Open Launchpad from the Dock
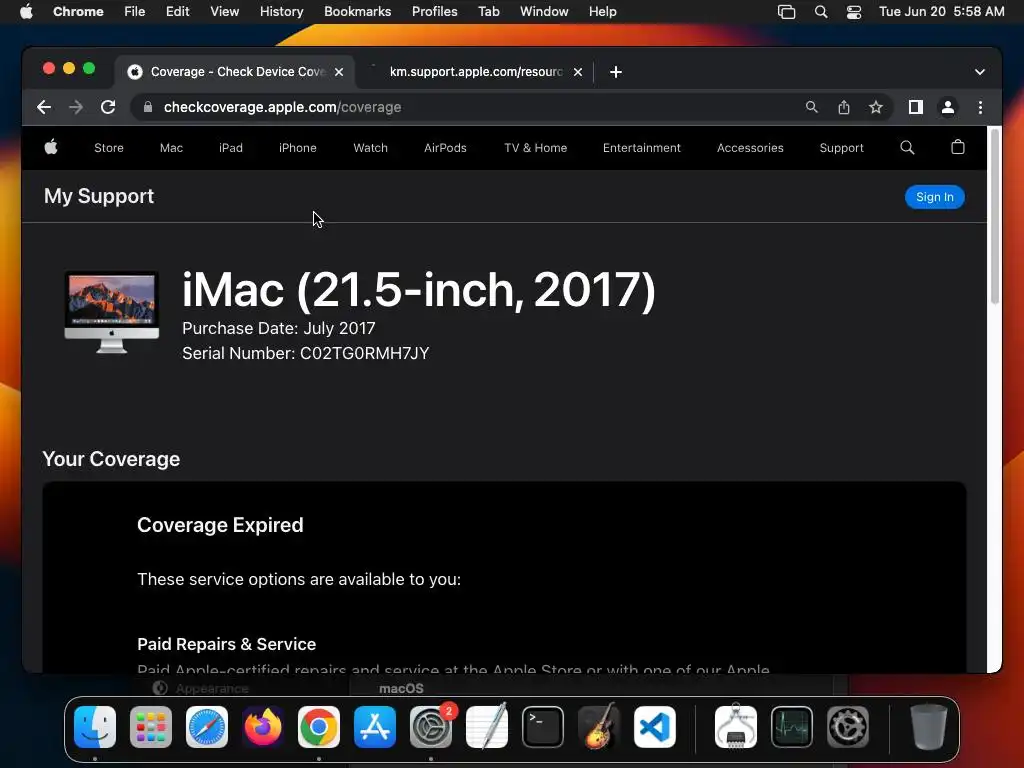The width and height of the screenshot is (1024, 768). (151, 727)
